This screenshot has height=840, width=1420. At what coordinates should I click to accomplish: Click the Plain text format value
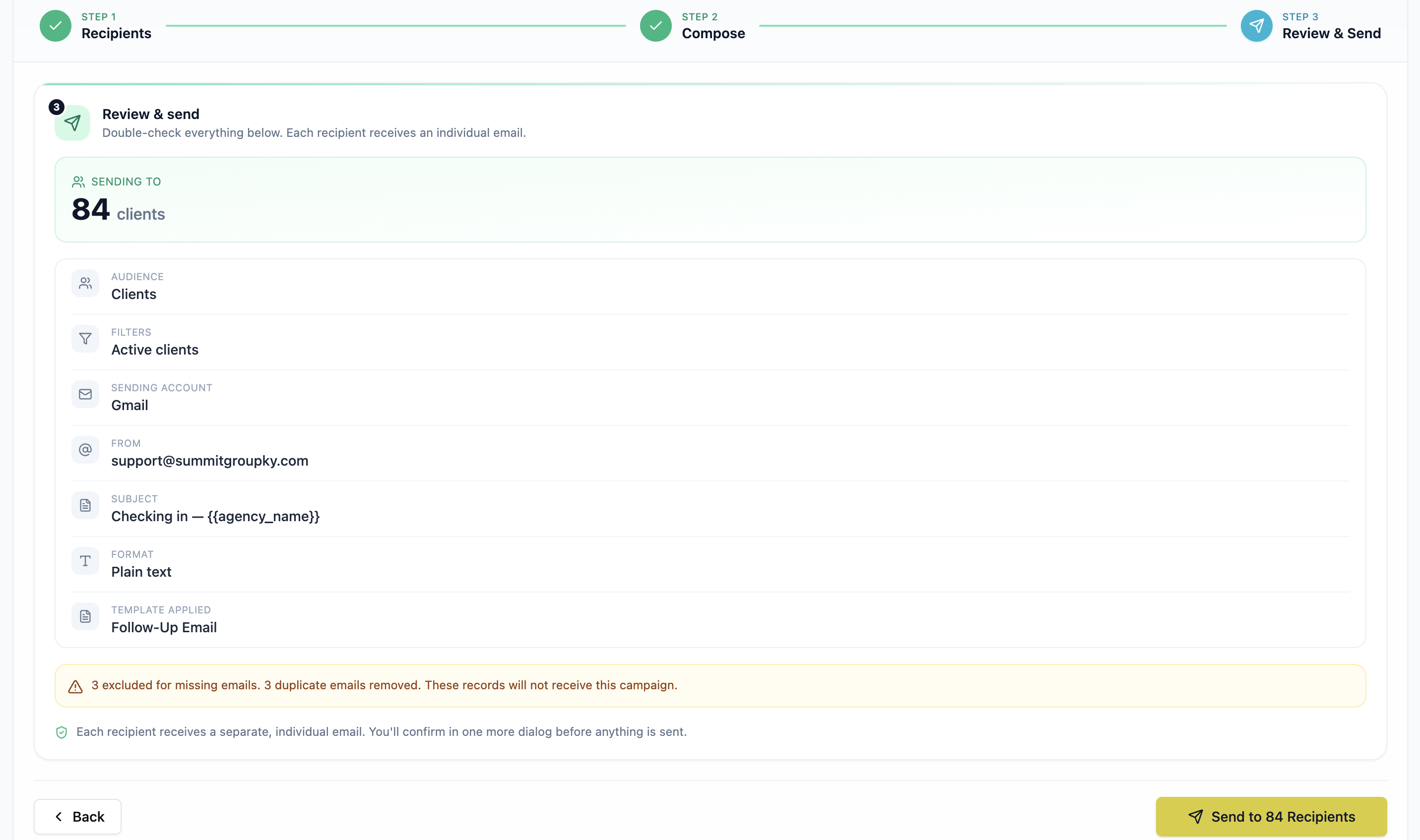(141, 572)
